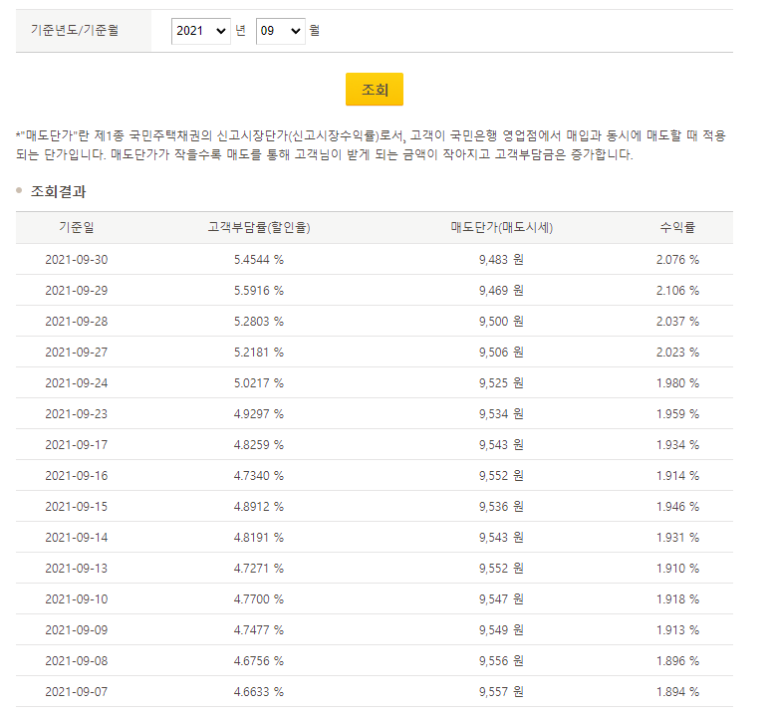Select date cell 2021-09-23
The height and width of the screenshot is (712, 773).
76,414
